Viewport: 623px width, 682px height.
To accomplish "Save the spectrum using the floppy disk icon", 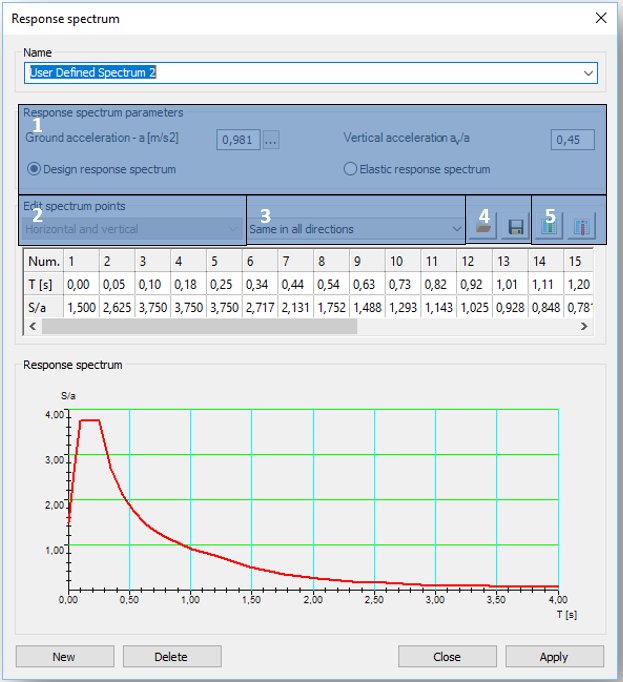I will pos(516,227).
